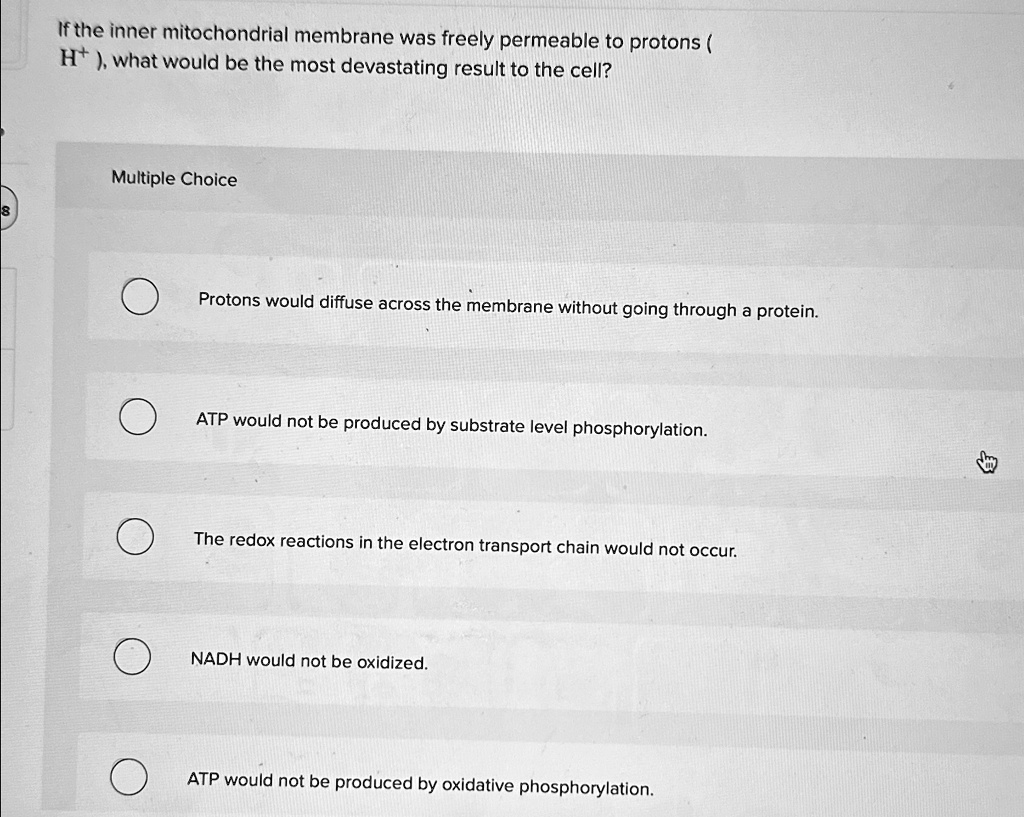The image size is (1024, 817).
Task: Click the answer text about oxidative phosphorylation
Action: click(x=420, y=783)
